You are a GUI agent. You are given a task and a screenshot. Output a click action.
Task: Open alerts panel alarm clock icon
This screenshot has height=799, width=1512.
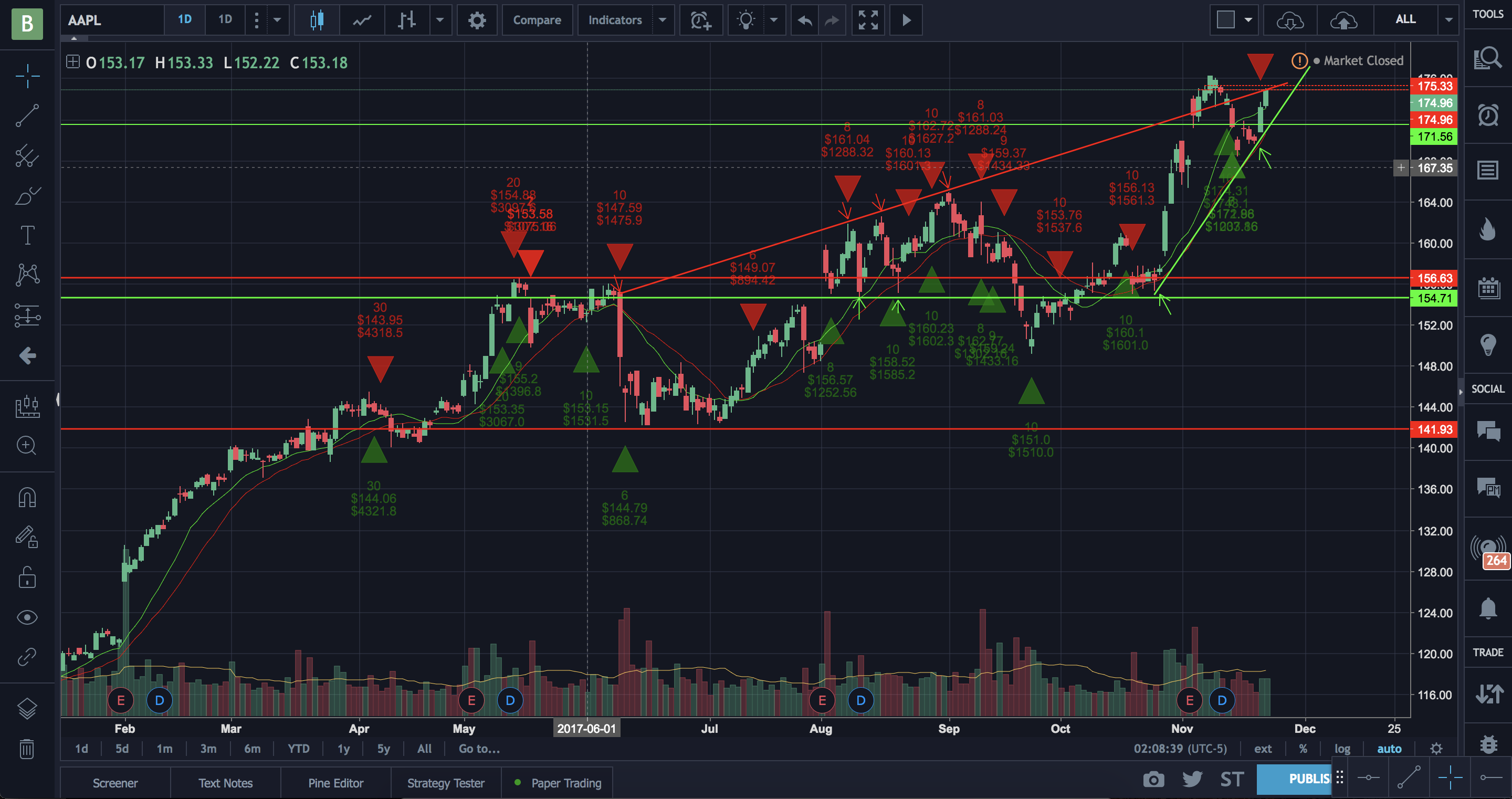[1488, 114]
